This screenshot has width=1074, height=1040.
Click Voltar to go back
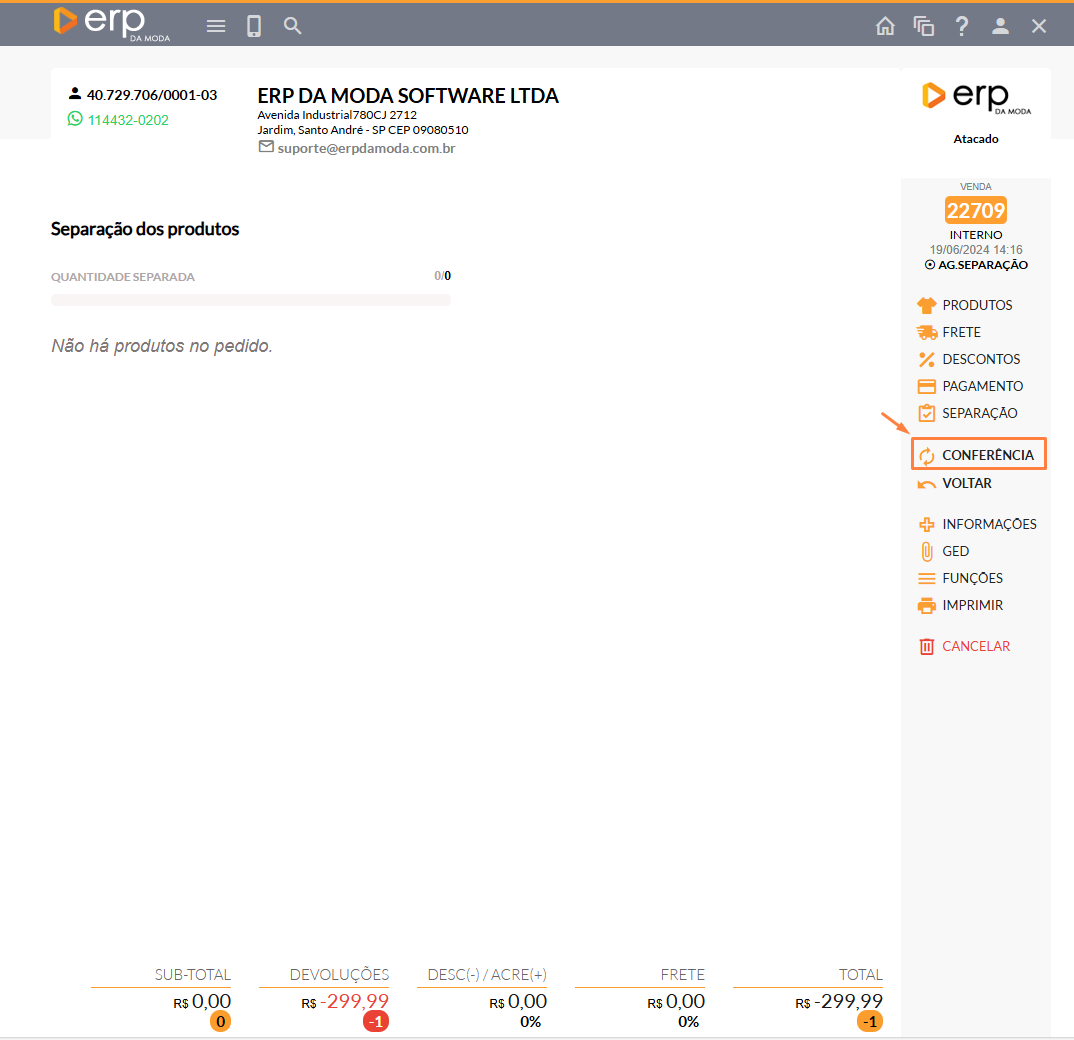coord(966,483)
